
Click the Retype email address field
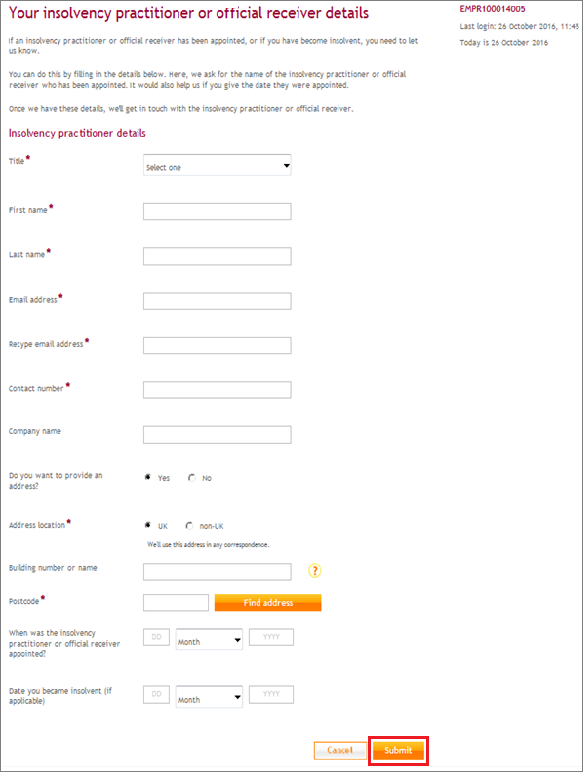(217, 346)
